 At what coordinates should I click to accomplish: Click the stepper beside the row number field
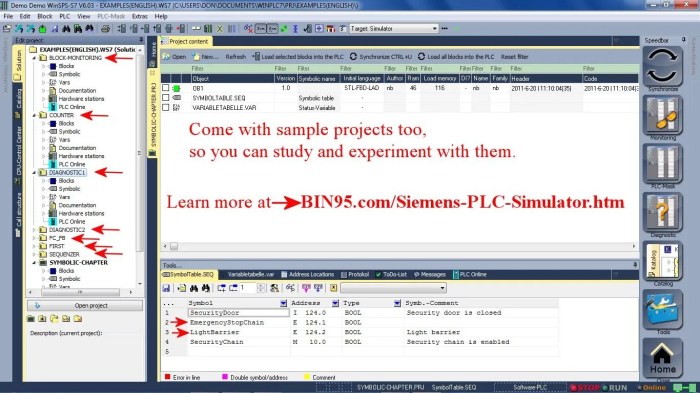(261, 288)
